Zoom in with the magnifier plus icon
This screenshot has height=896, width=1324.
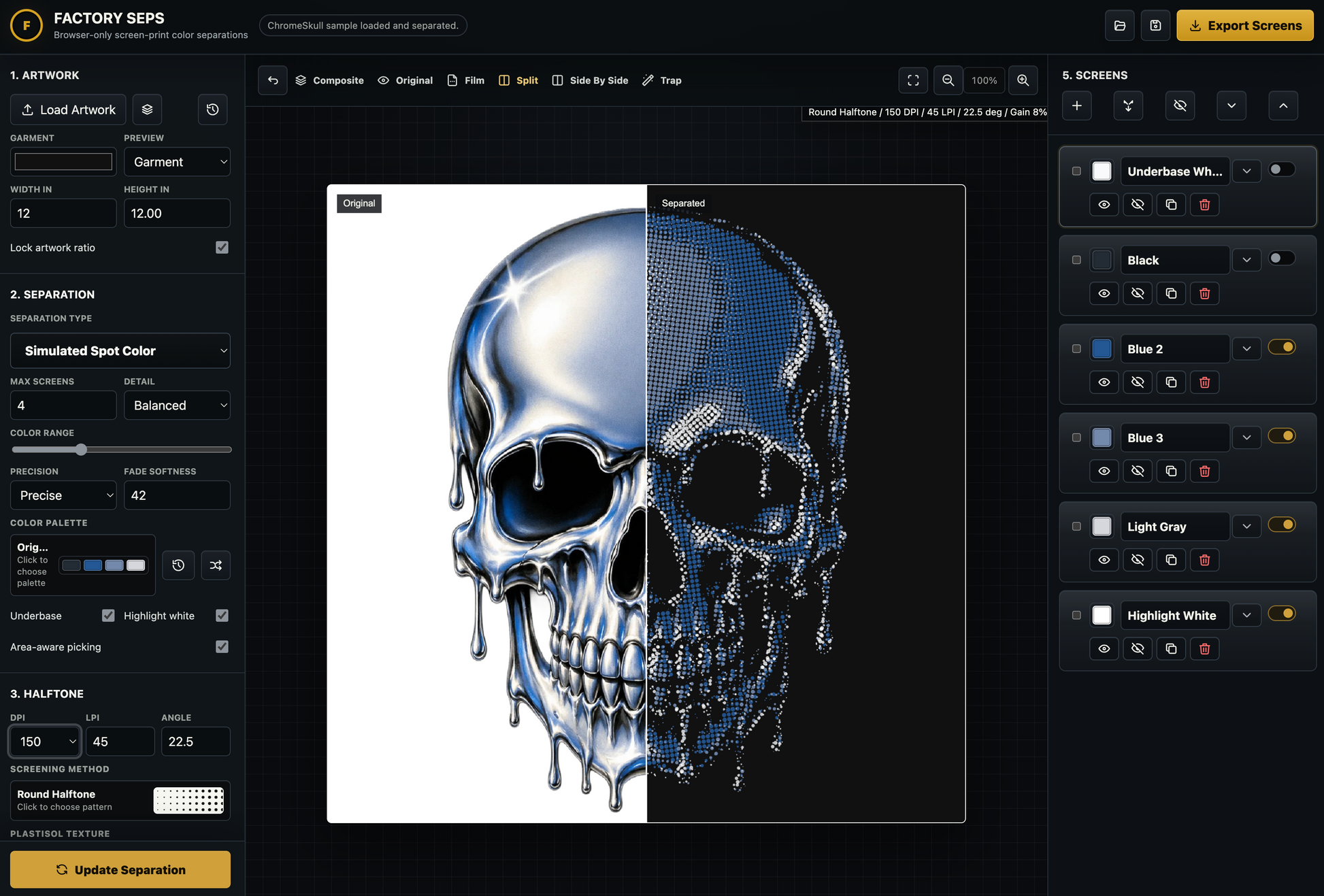1023,80
